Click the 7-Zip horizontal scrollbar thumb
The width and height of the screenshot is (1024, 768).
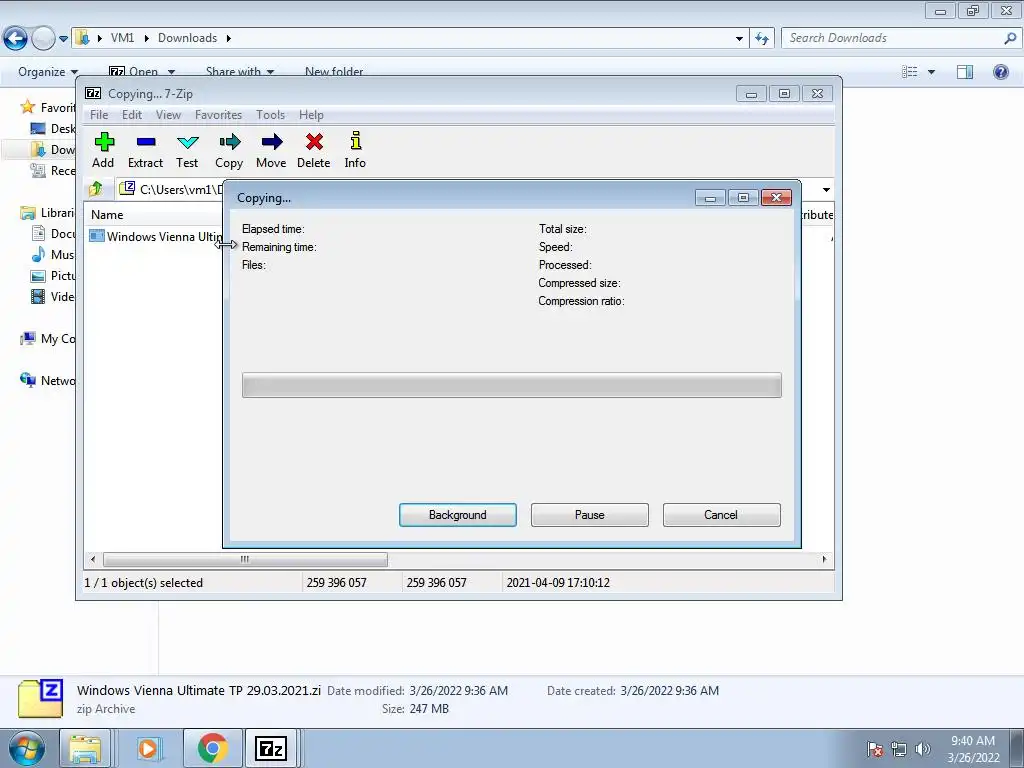click(x=245, y=559)
